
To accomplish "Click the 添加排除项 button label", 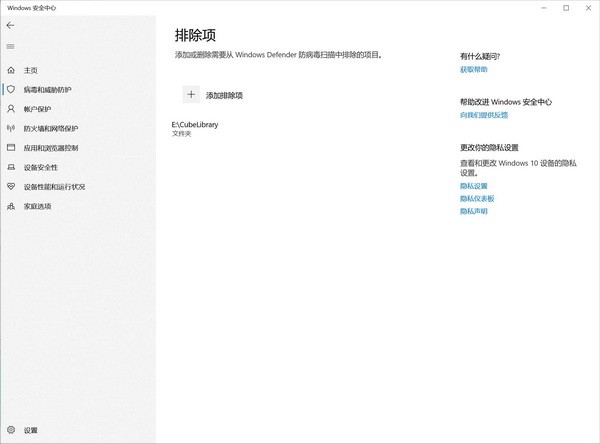I will click(224, 95).
